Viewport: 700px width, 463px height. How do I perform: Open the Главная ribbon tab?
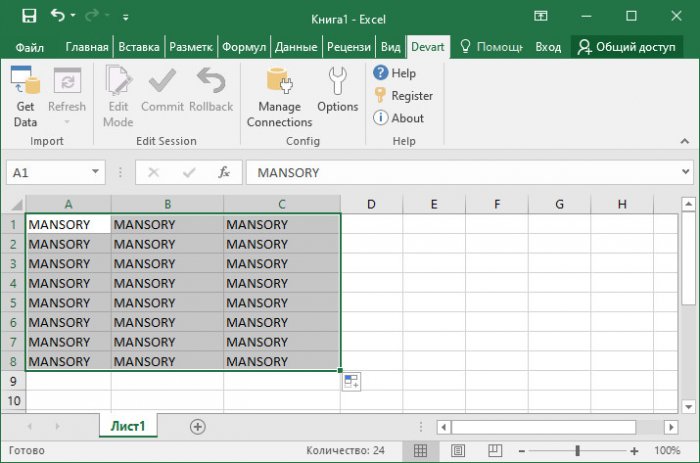87,47
